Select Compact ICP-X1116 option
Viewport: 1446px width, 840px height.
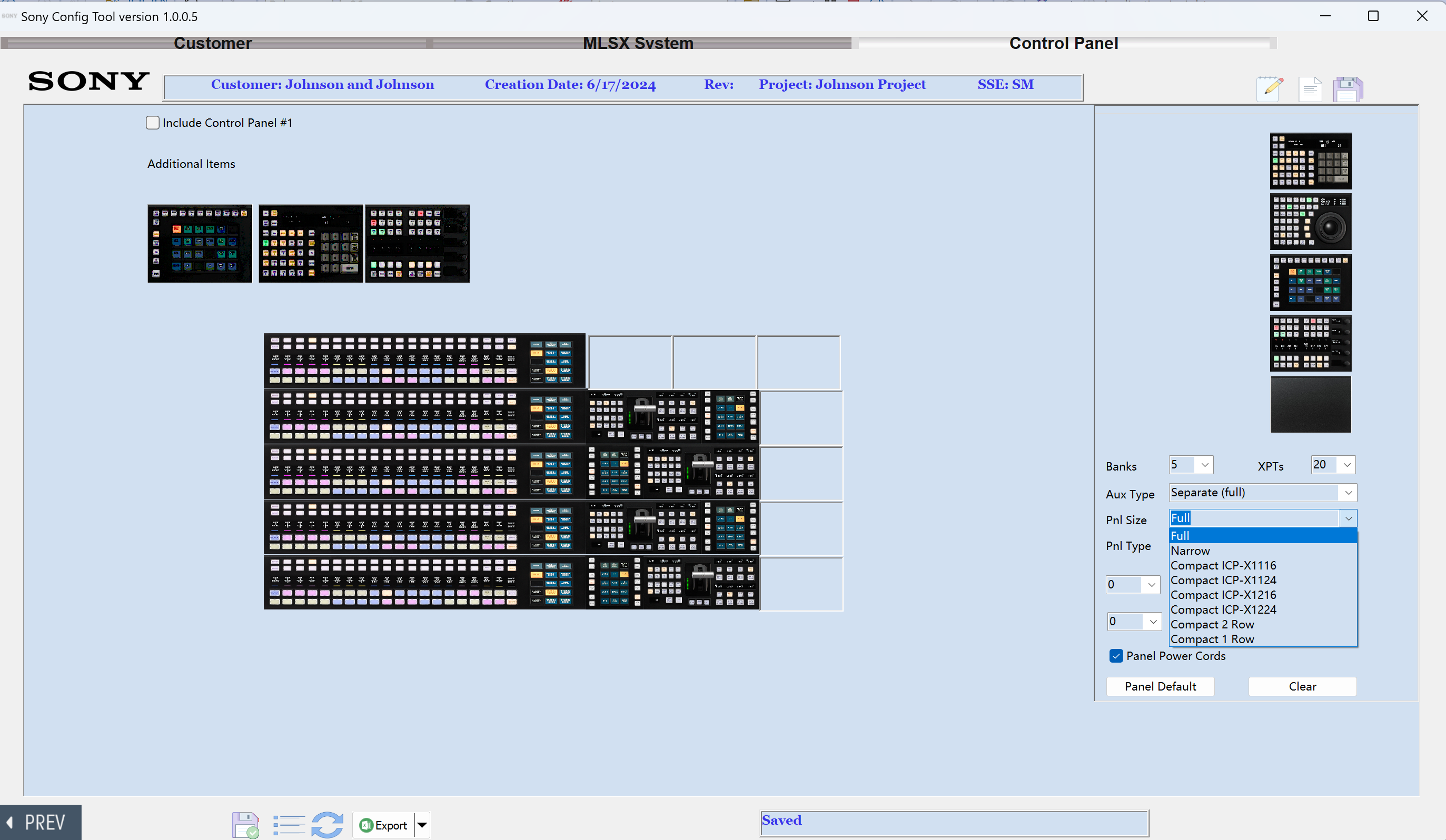click(x=1263, y=565)
